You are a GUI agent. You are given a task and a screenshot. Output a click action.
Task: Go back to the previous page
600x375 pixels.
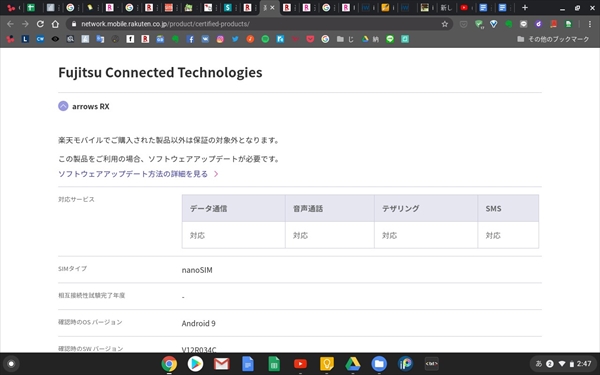click(x=10, y=24)
